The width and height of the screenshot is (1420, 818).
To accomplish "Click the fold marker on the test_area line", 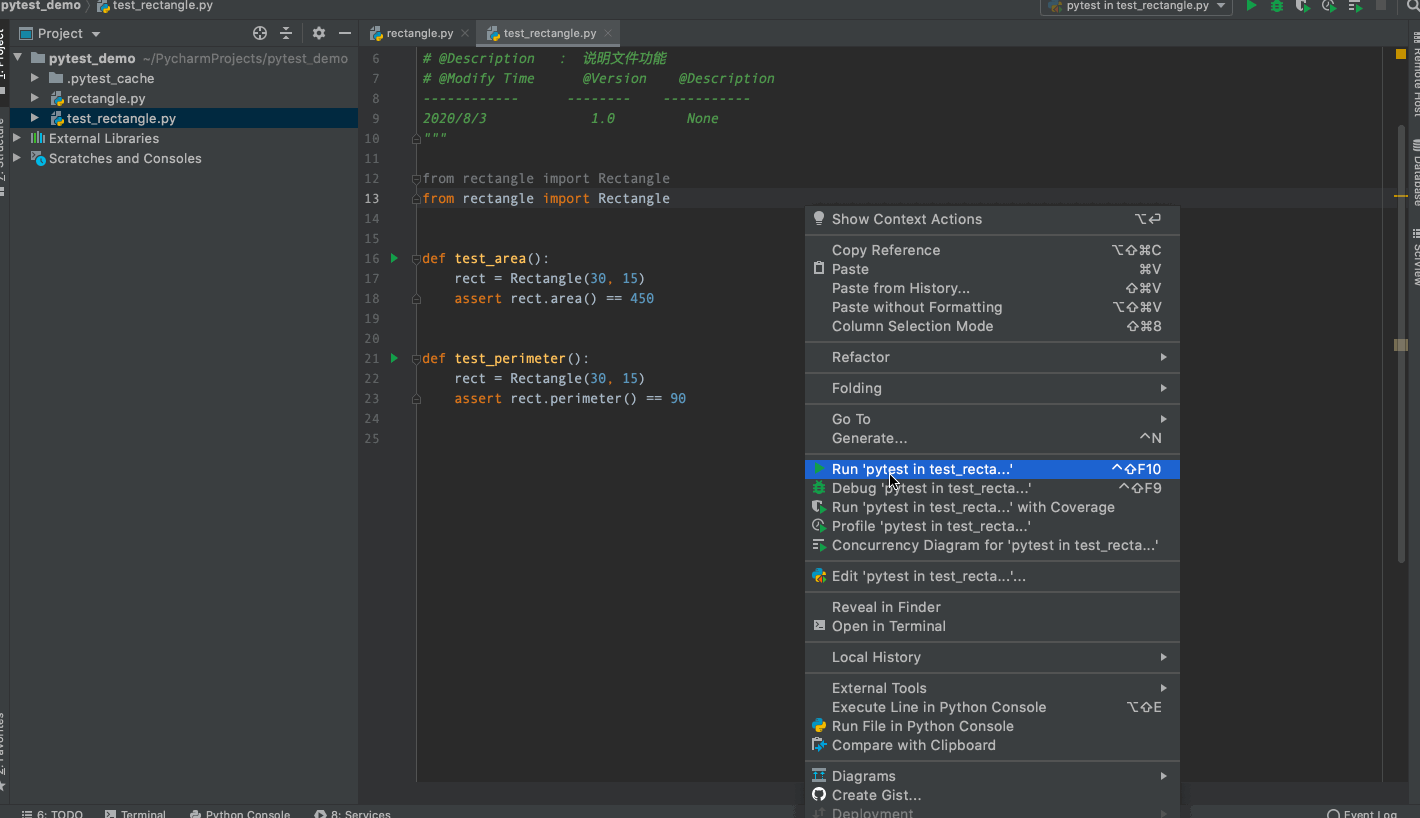I will [416, 258].
